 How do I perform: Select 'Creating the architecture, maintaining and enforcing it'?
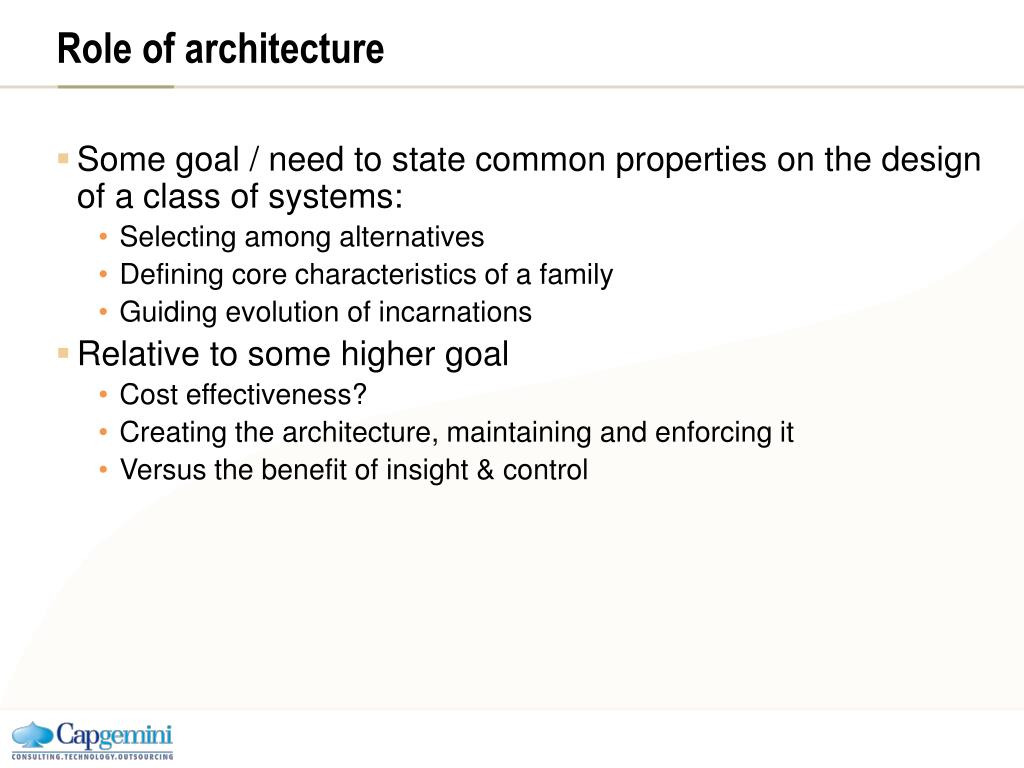click(456, 433)
